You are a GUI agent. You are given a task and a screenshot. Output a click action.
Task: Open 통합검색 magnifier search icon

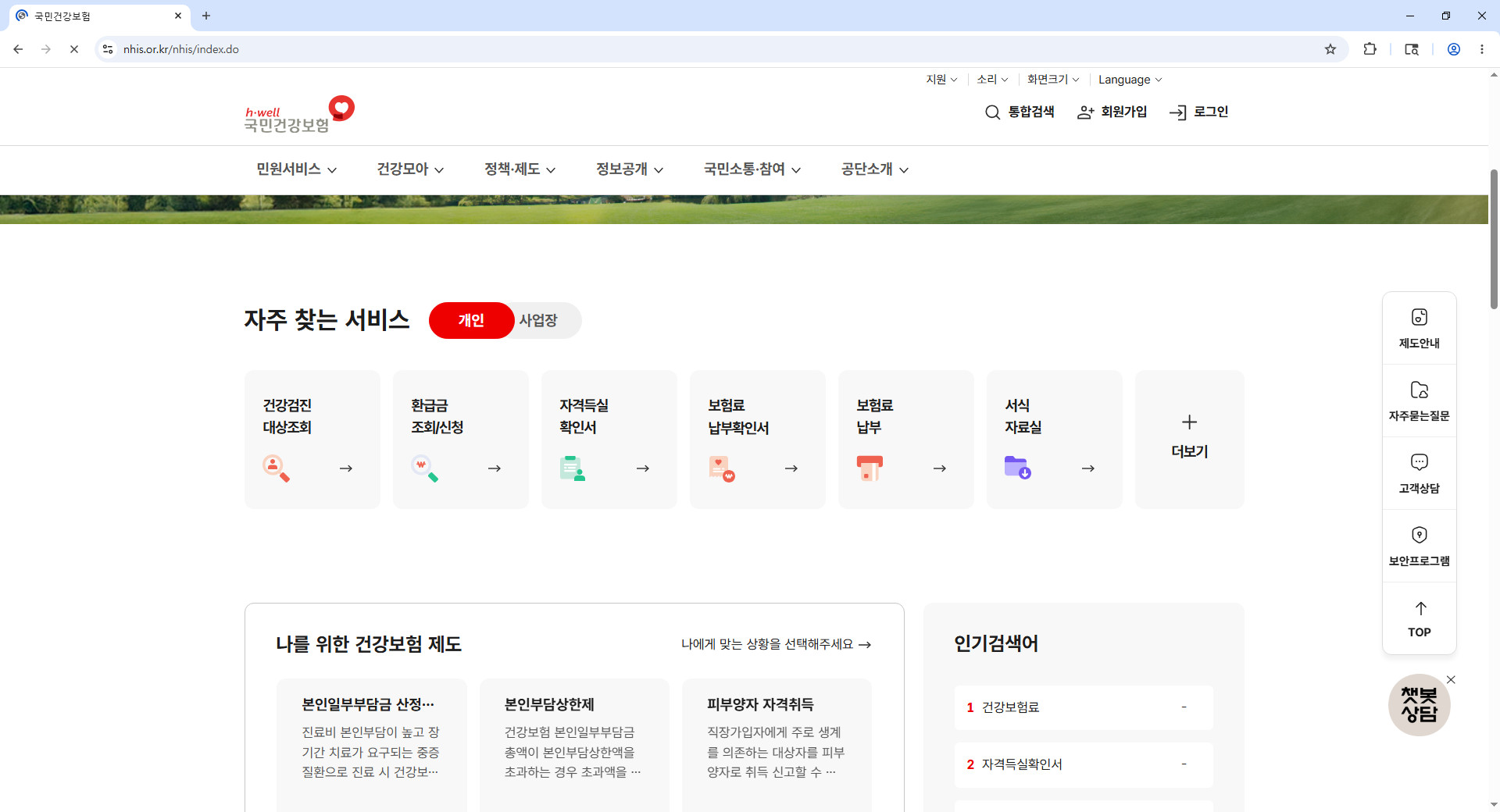(x=992, y=112)
